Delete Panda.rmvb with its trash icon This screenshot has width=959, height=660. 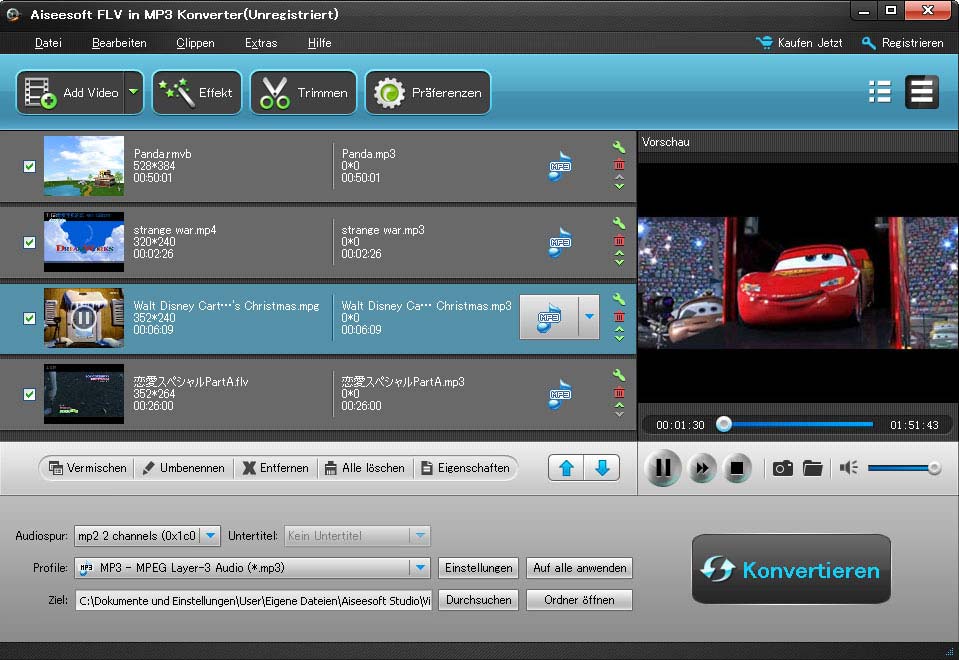[x=619, y=165]
